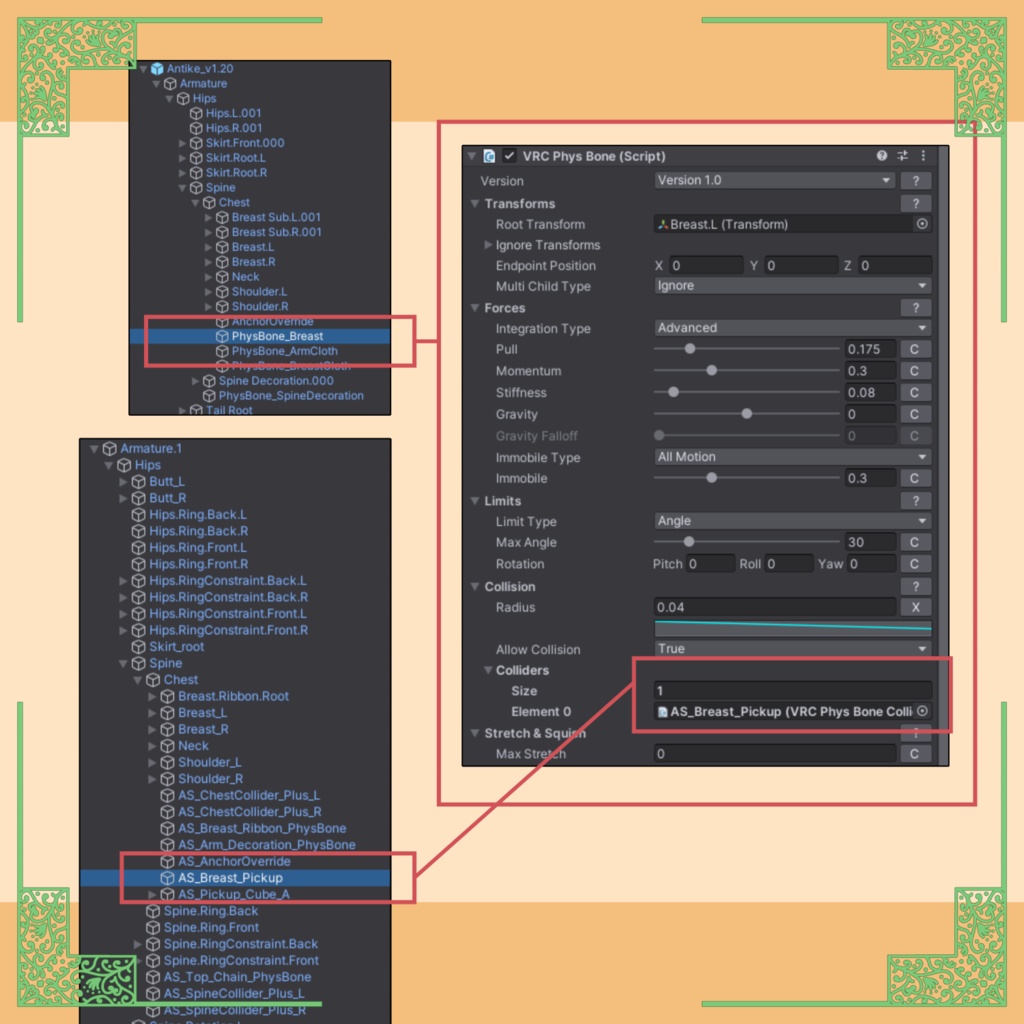Click the help button next to Version

[x=916, y=181]
